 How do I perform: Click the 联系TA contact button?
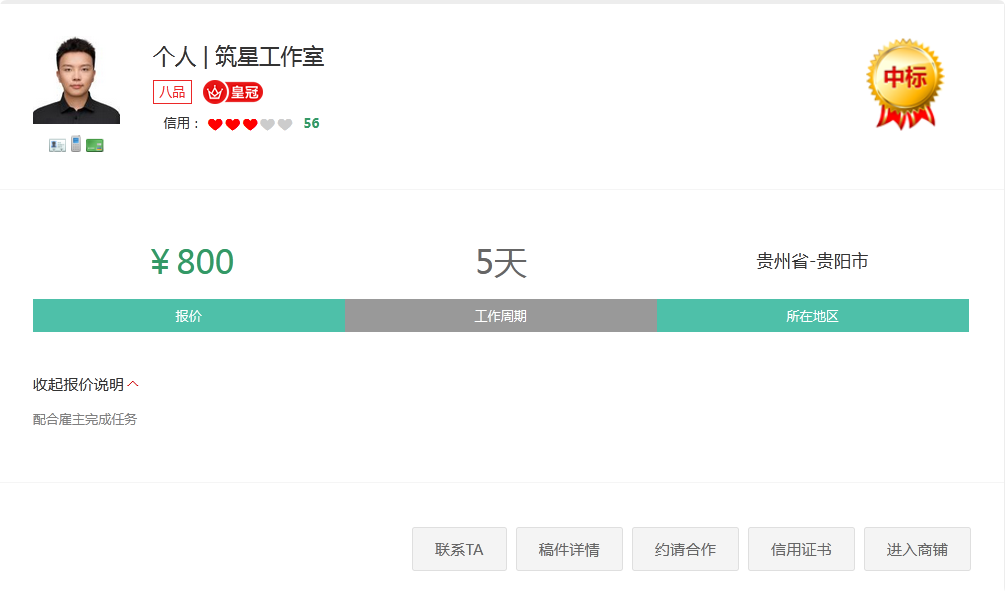[x=459, y=548]
